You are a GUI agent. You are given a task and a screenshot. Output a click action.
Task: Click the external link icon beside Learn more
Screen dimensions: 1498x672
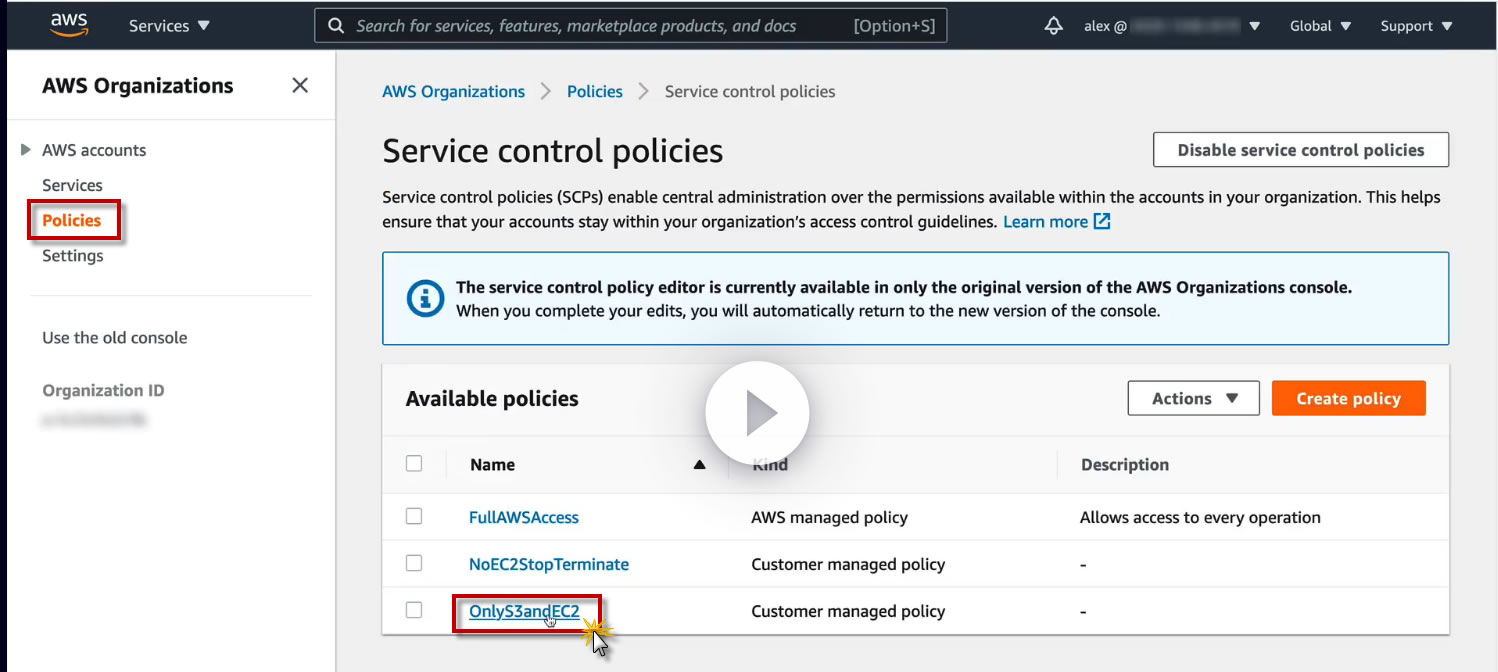point(1102,221)
